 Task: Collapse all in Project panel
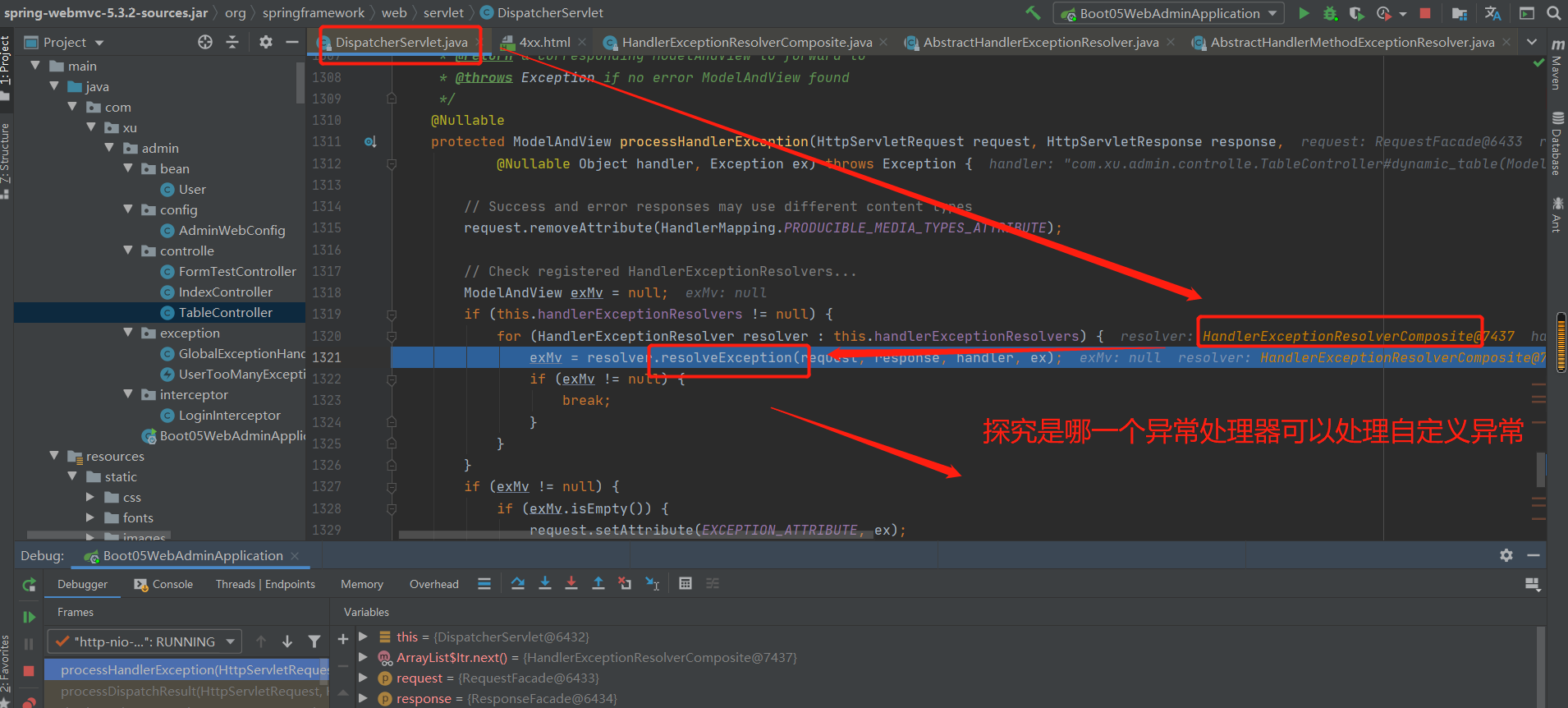(x=232, y=42)
